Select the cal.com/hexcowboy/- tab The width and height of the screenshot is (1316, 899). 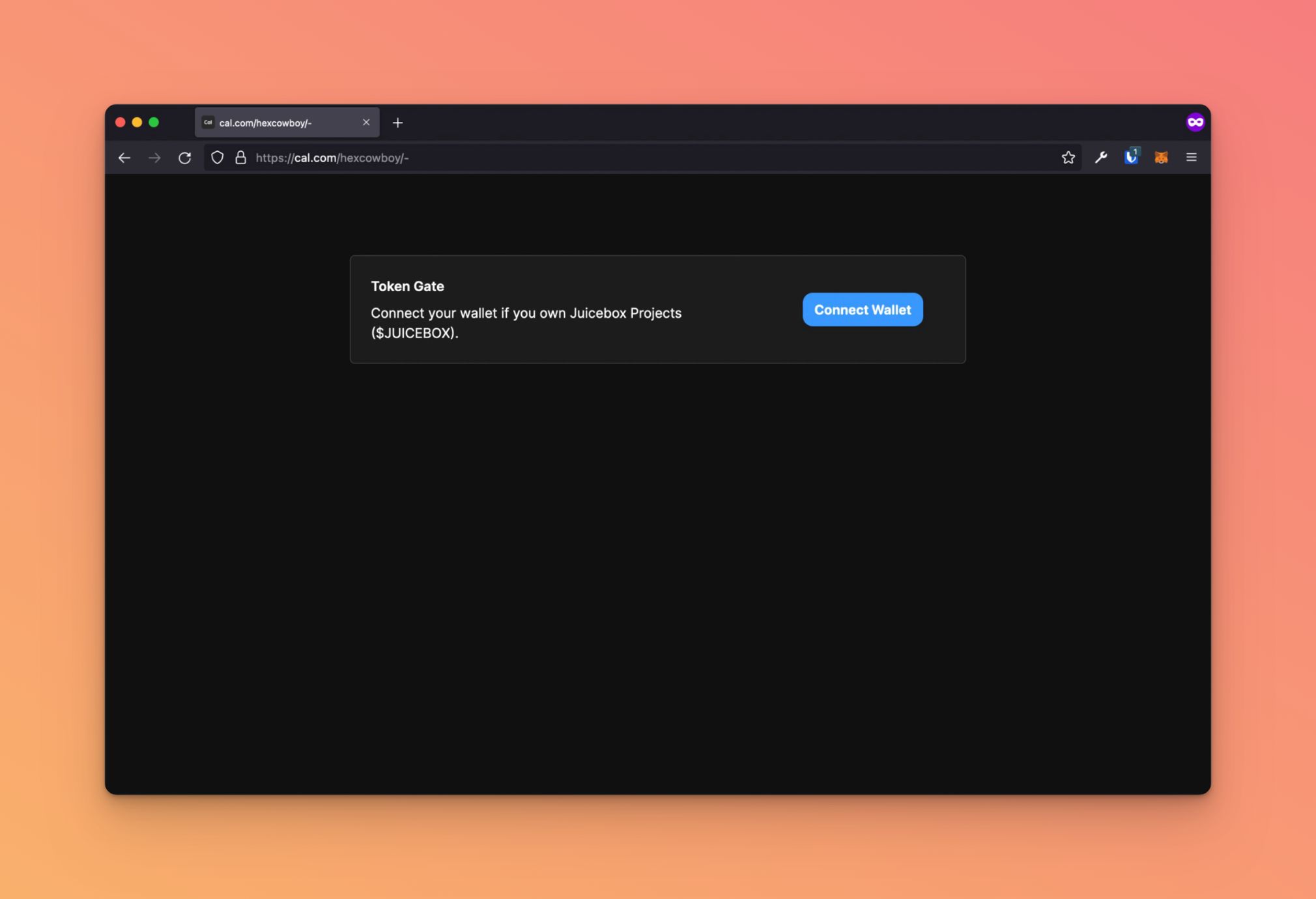coord(287,122)
